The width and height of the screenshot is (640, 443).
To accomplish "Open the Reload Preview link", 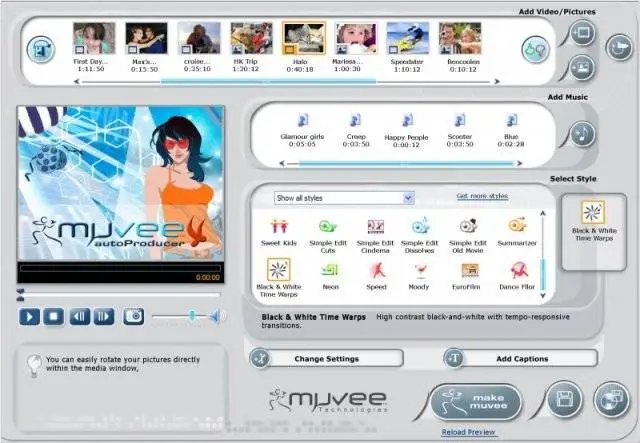I will tap(468, 432).
